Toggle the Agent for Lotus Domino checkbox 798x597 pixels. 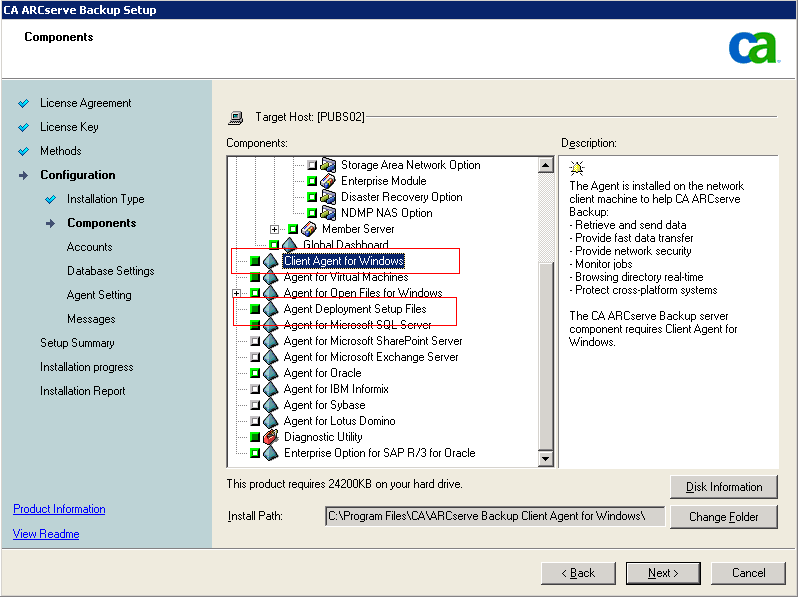[255, 421]
